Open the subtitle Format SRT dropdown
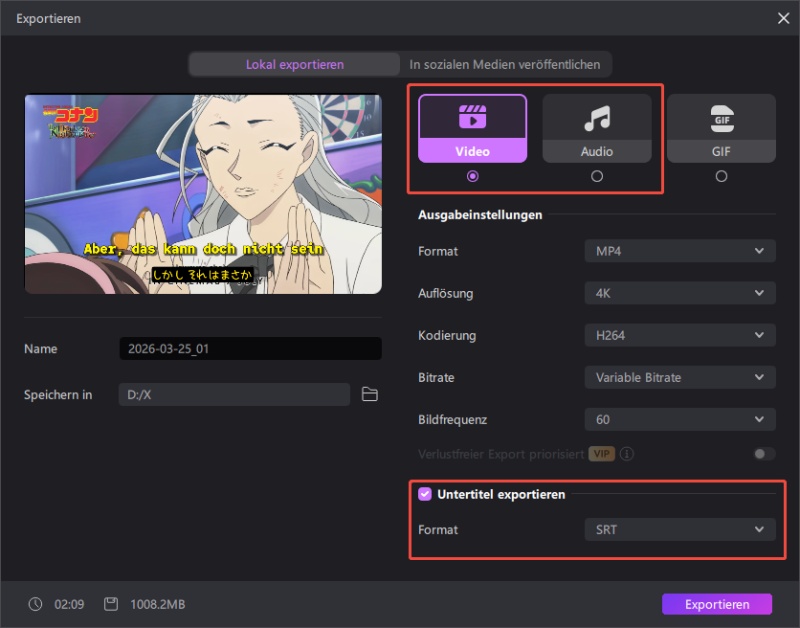 [680, 530]
